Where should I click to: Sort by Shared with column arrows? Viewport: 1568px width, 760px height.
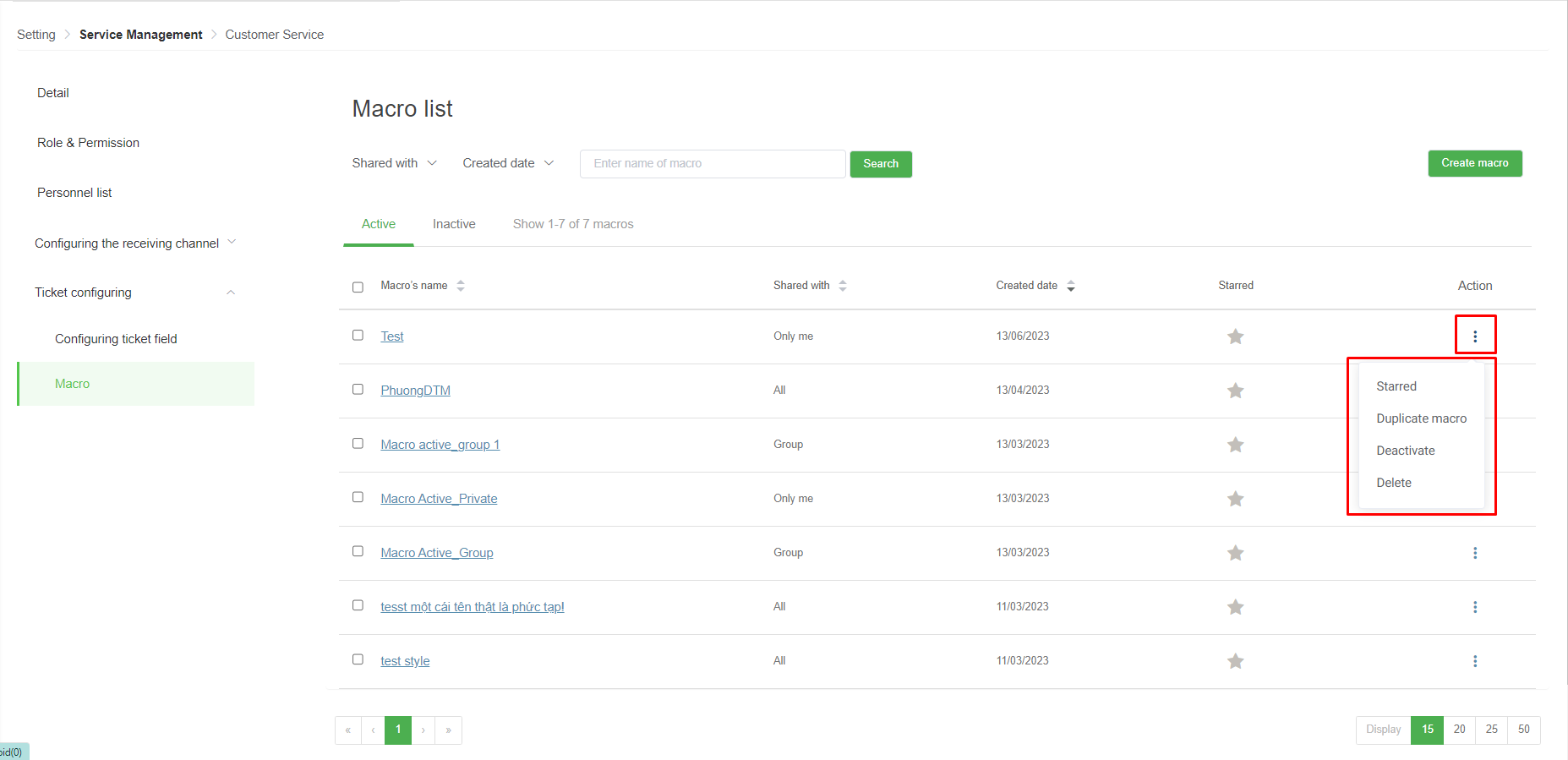(843, 286)
